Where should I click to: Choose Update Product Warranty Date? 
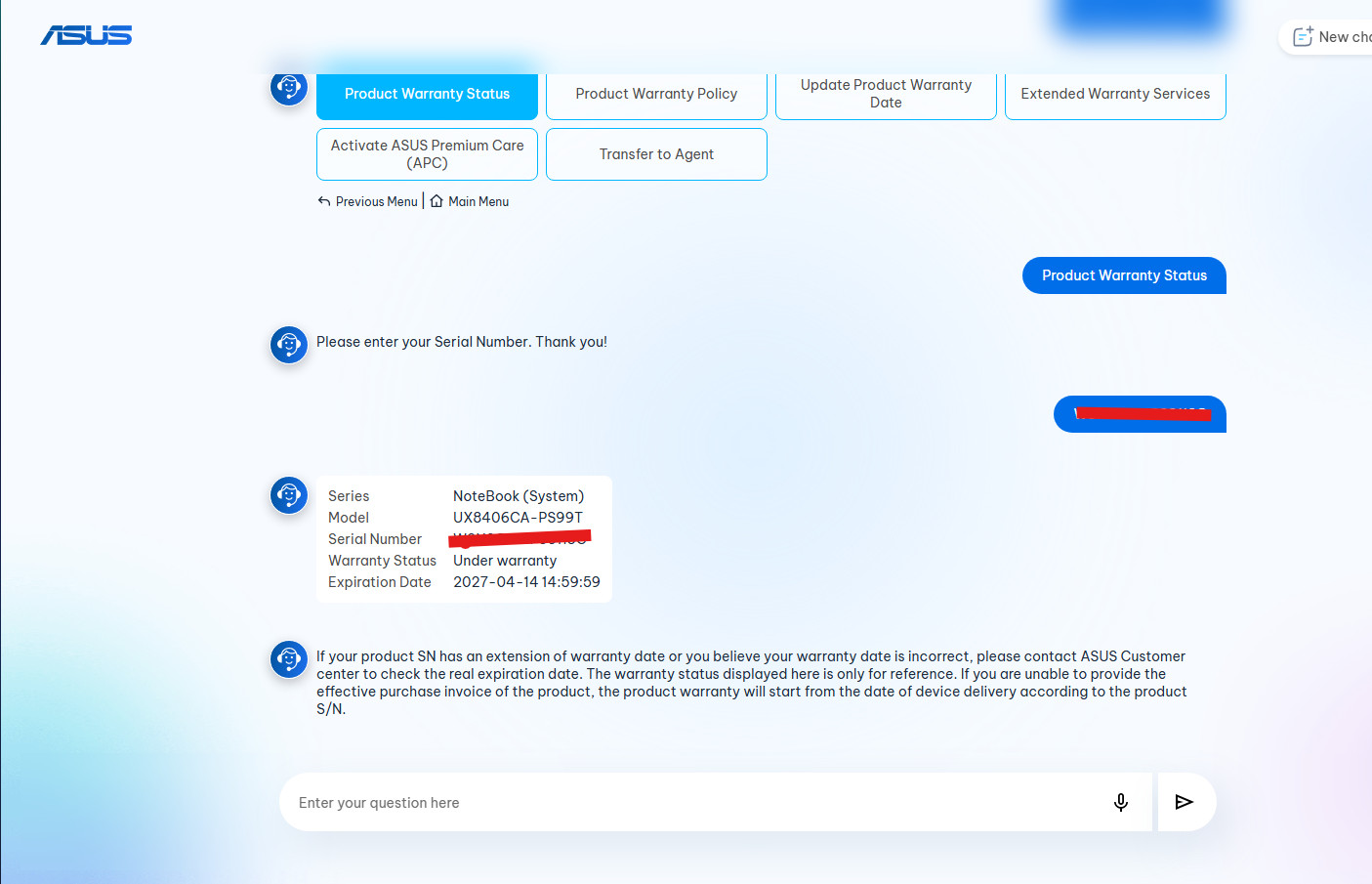(886, 94)
